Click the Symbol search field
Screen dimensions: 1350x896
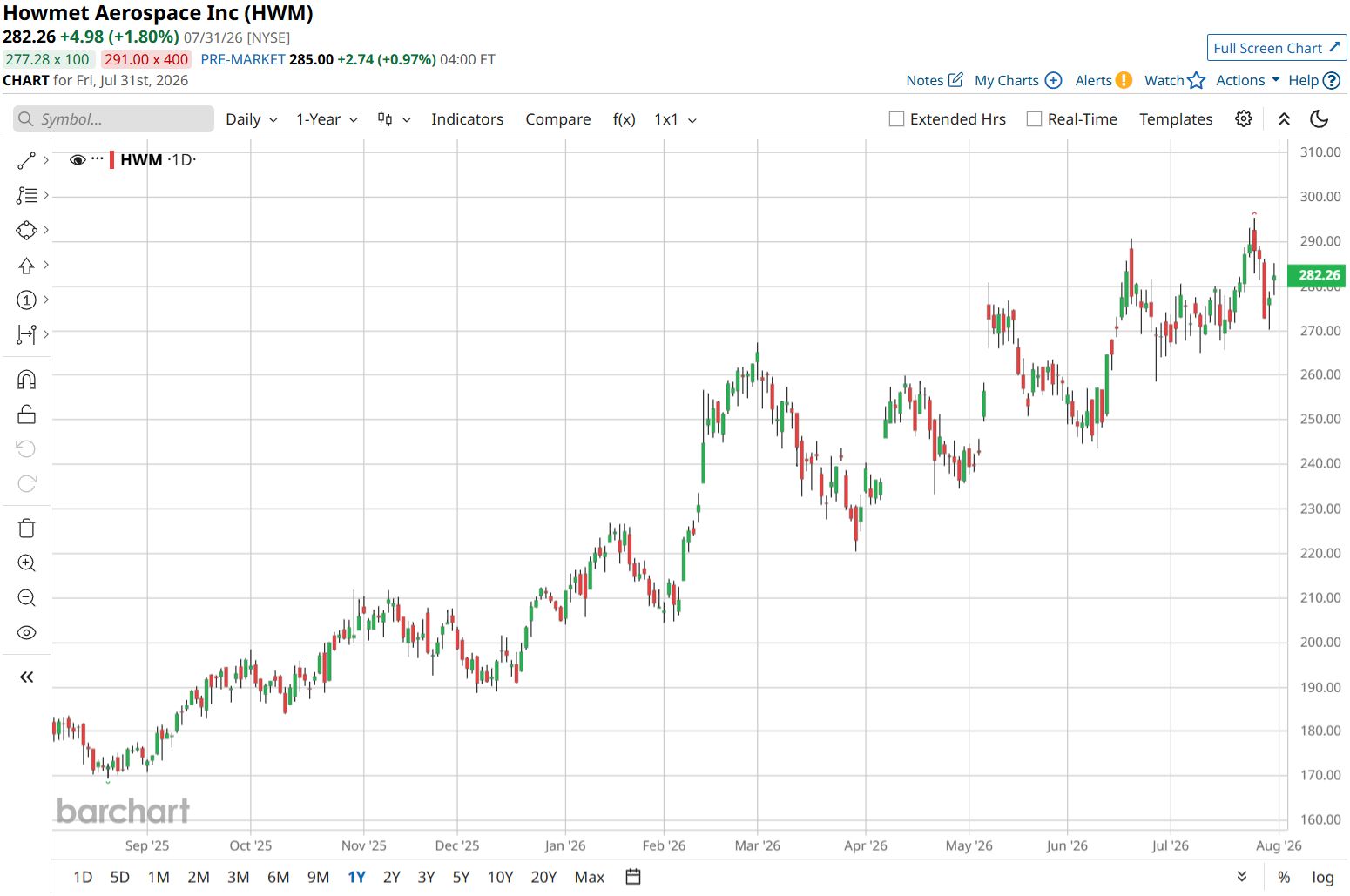pos(113,119)
